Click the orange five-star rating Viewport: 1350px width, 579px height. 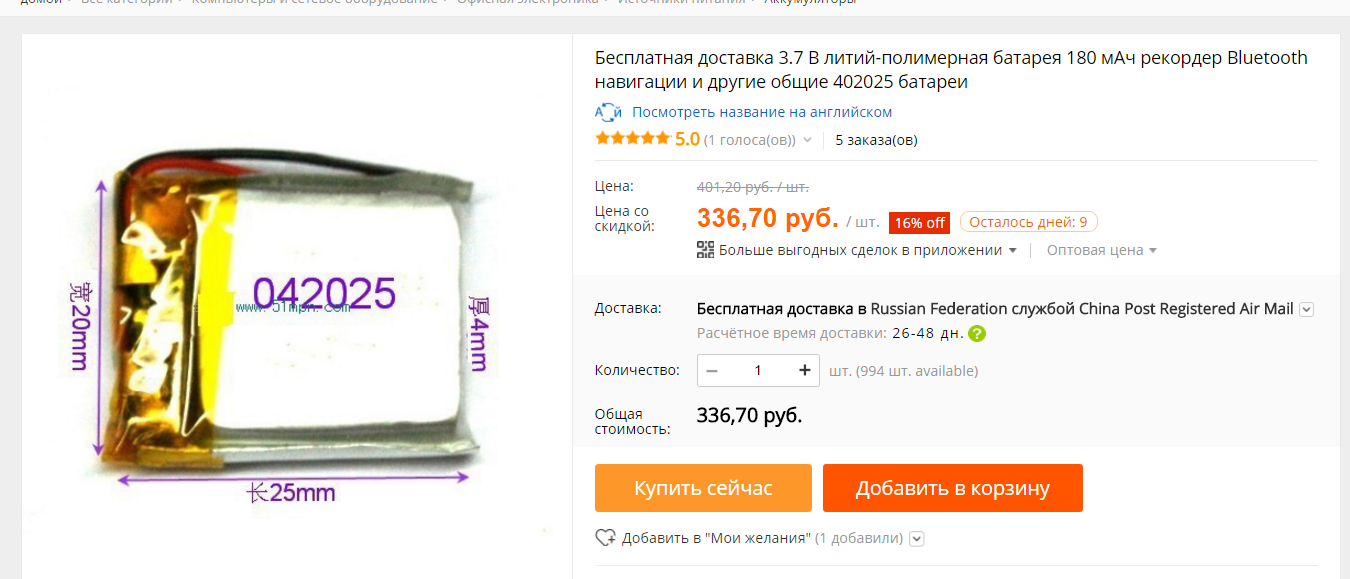pos(632,139)
